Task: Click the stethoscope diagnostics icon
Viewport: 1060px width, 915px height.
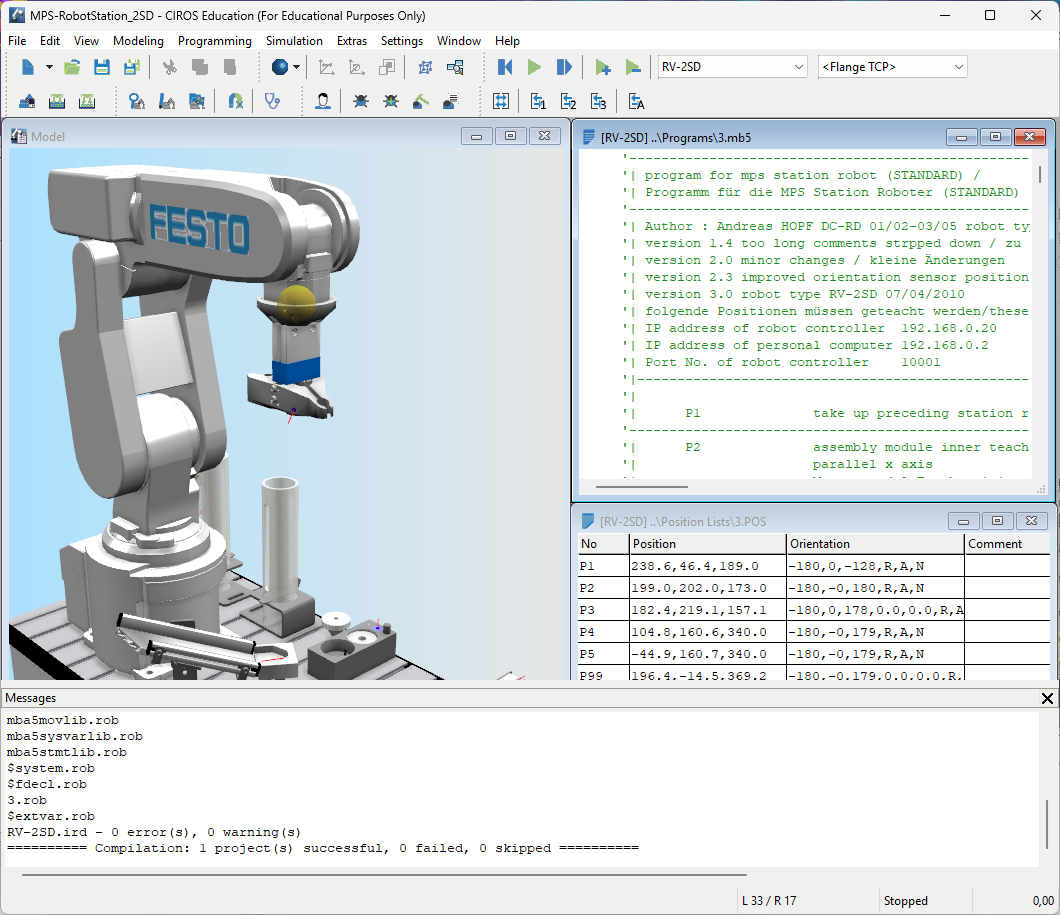Action: [272, 101]
